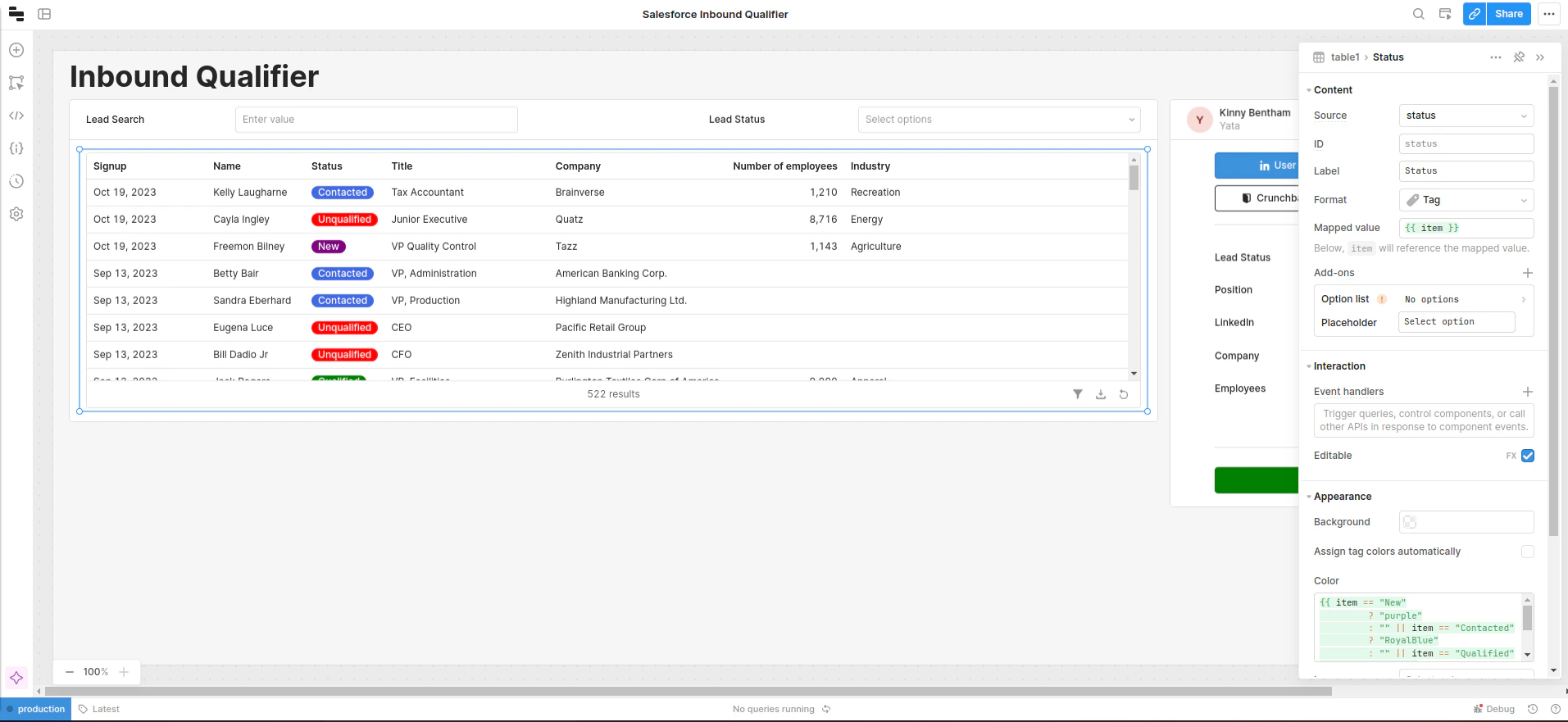Launch the AI assistant sparkle icon
Screen dimensions: 1568x722
[16, 678]
